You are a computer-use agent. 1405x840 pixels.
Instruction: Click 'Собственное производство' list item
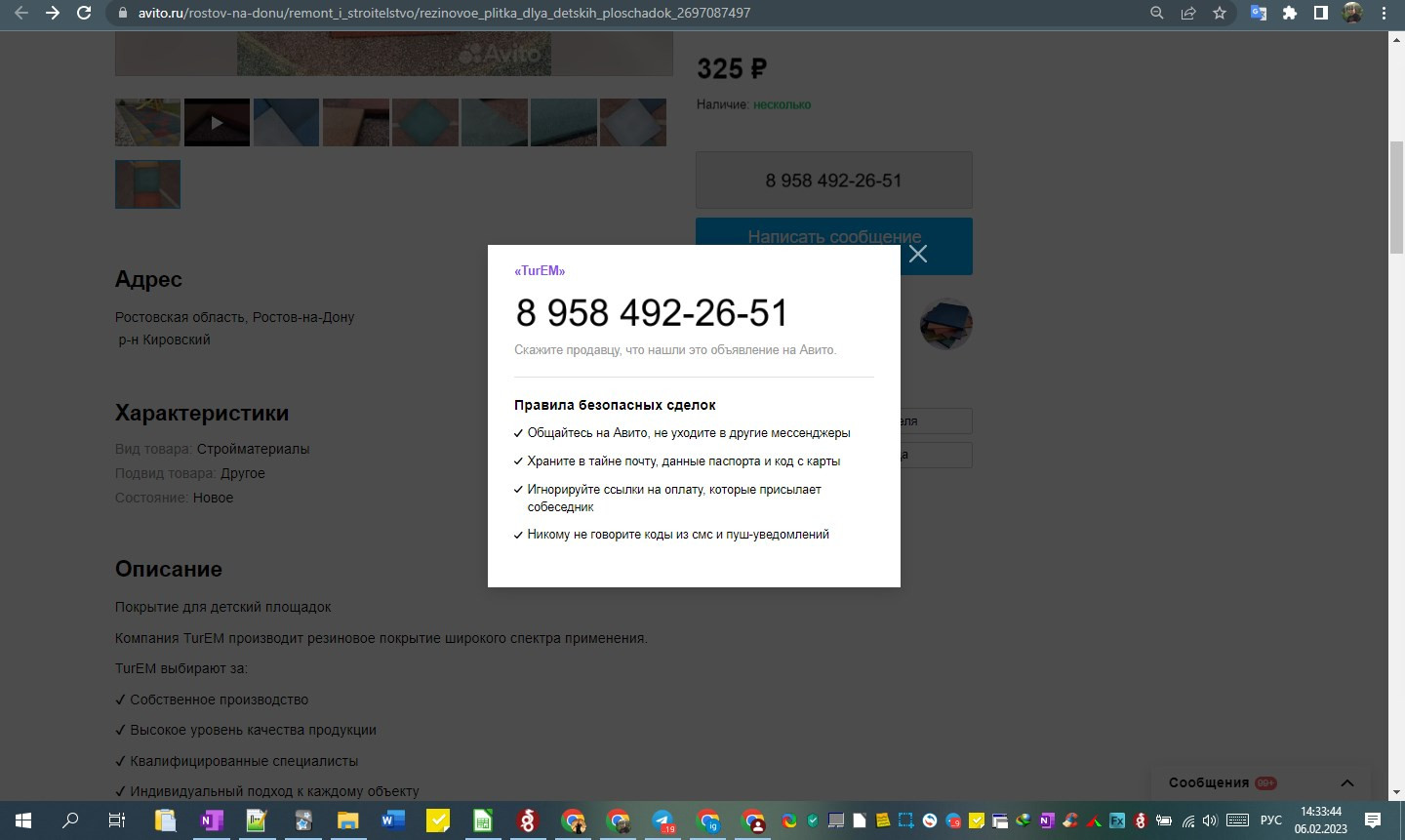click(x=219, y=700)
